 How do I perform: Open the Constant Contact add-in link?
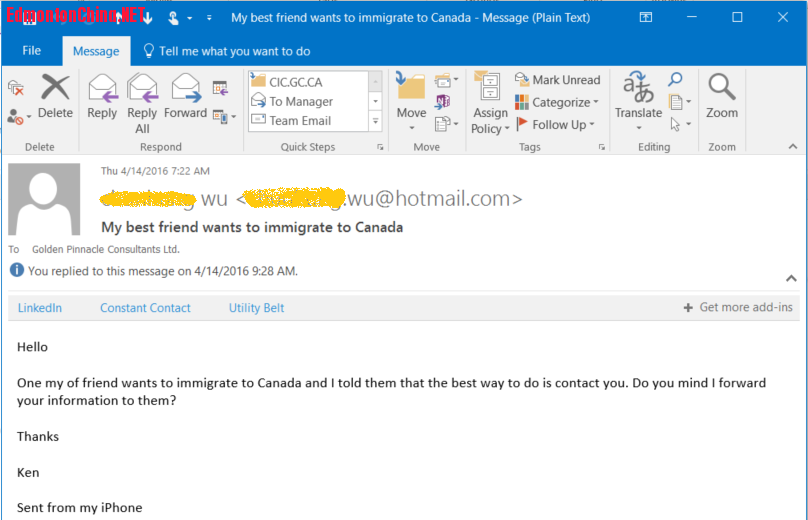pos(145,308)
